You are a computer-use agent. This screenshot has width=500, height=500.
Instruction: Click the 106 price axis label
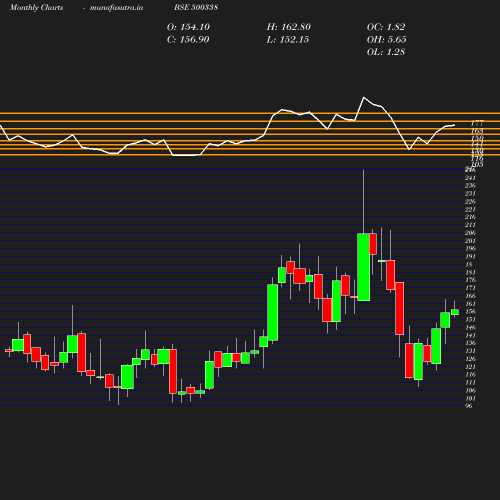pyautogui.click(x=470, y=391)
